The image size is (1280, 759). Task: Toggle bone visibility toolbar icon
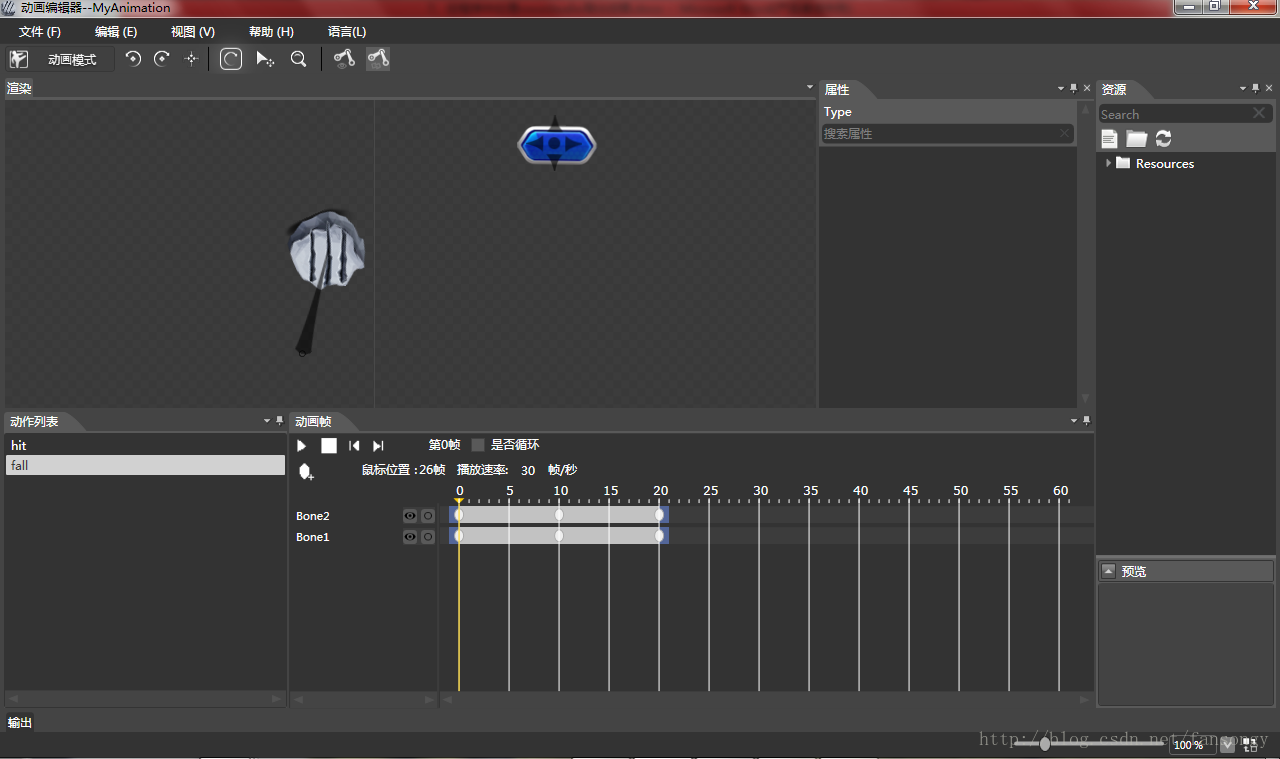click(x=344, y=59)
